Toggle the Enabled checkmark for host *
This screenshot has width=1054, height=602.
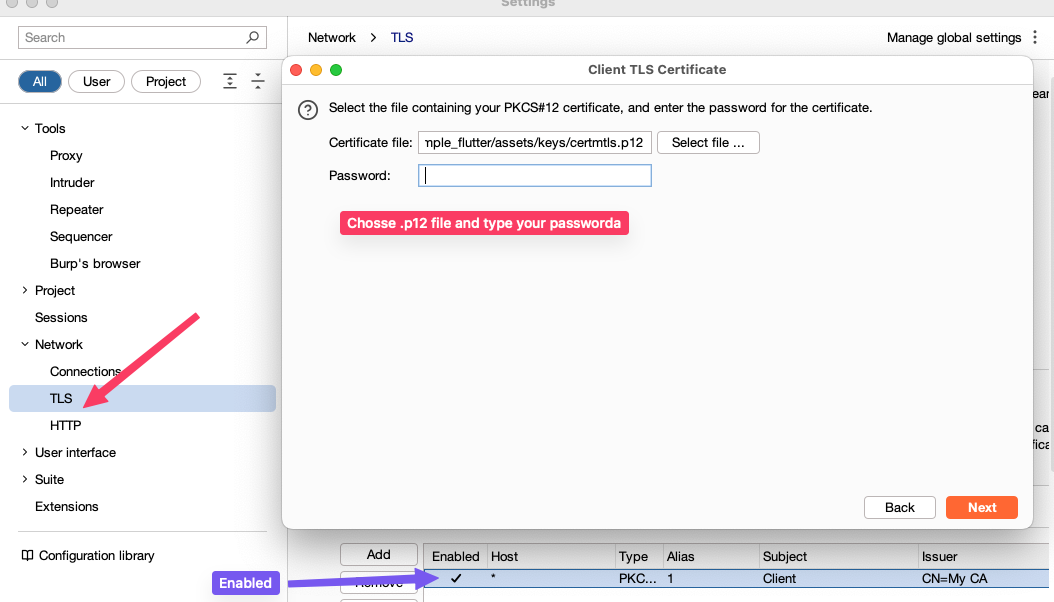[x=456, y=578]
